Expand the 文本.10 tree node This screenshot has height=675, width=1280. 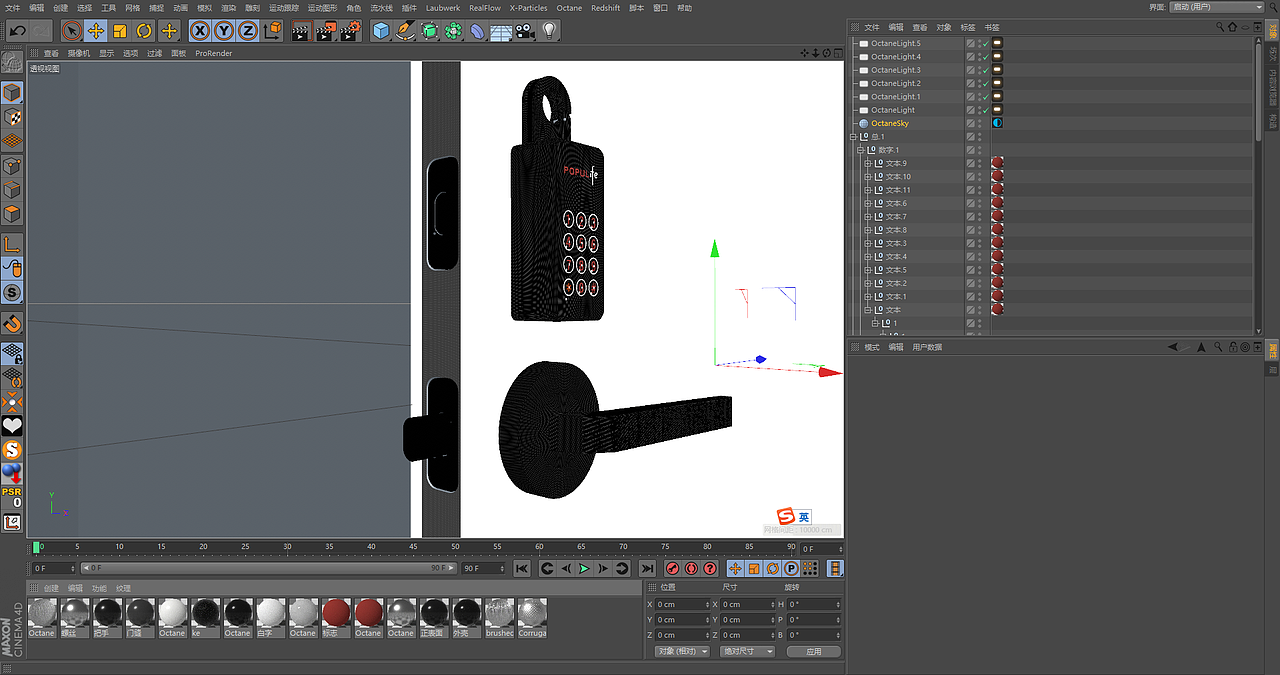[x=868, y=177]
